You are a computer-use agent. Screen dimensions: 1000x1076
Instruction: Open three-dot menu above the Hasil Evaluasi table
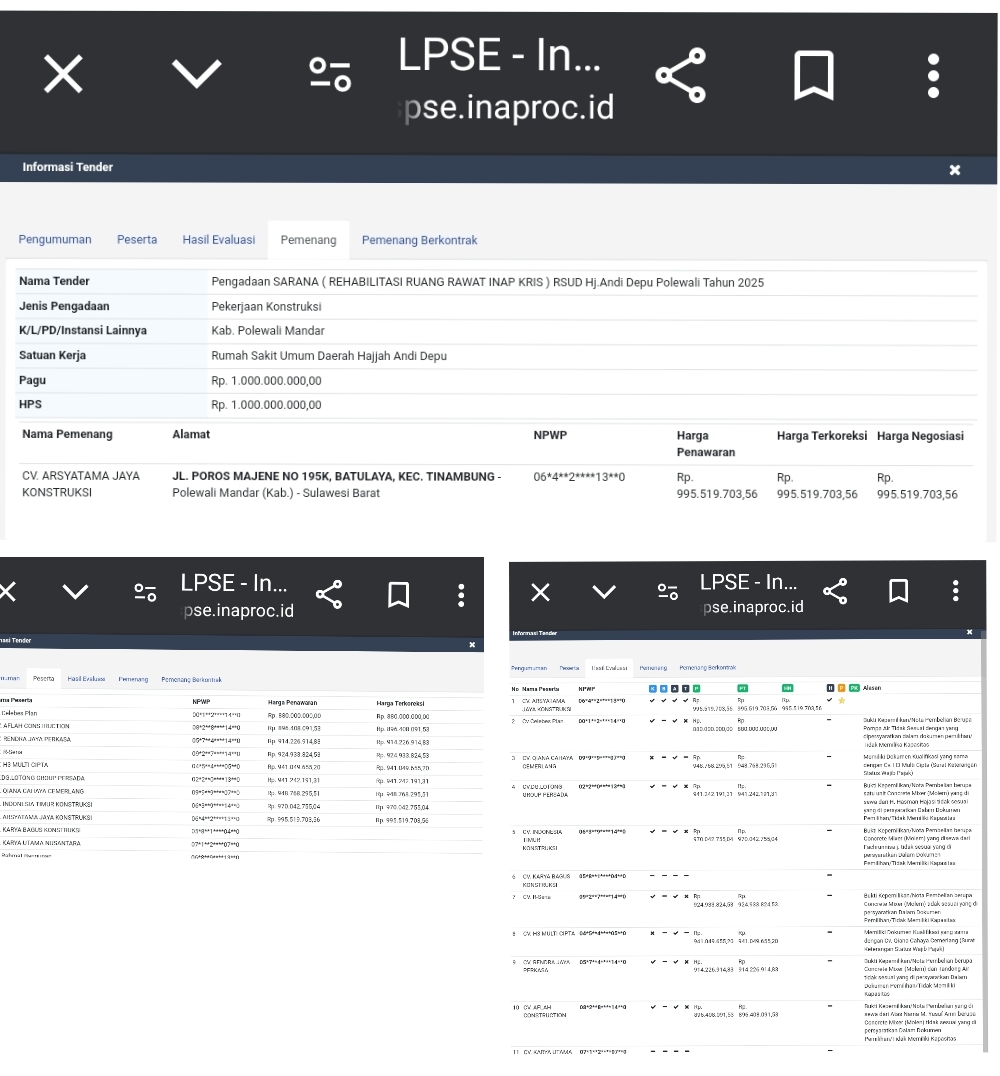click(x=956, y=591)
